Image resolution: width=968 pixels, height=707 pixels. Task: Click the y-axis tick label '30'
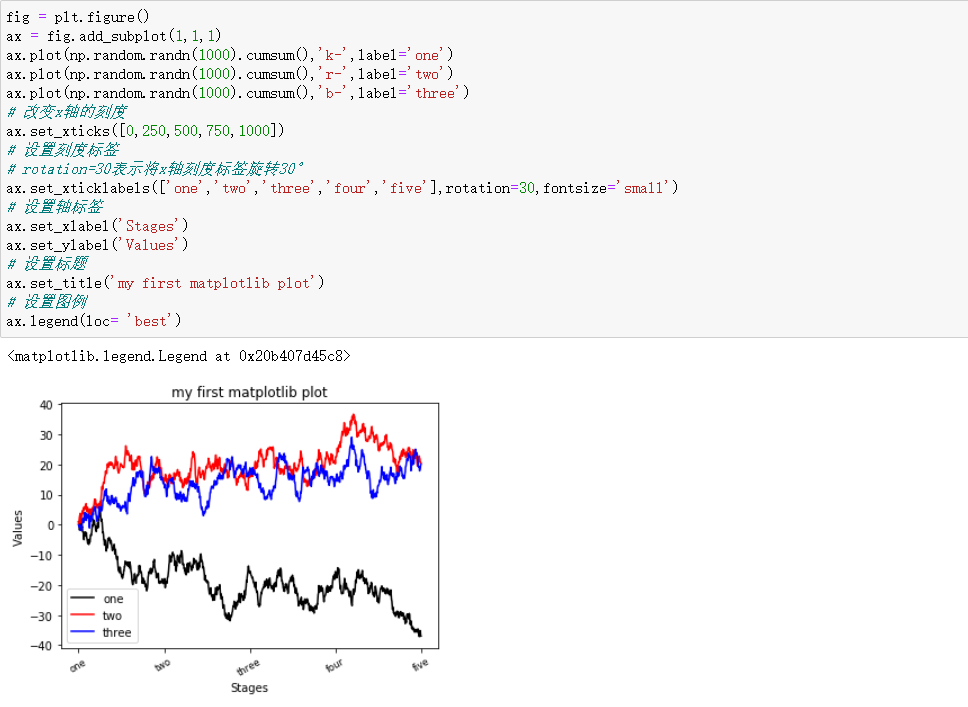[x=46, y=436]
